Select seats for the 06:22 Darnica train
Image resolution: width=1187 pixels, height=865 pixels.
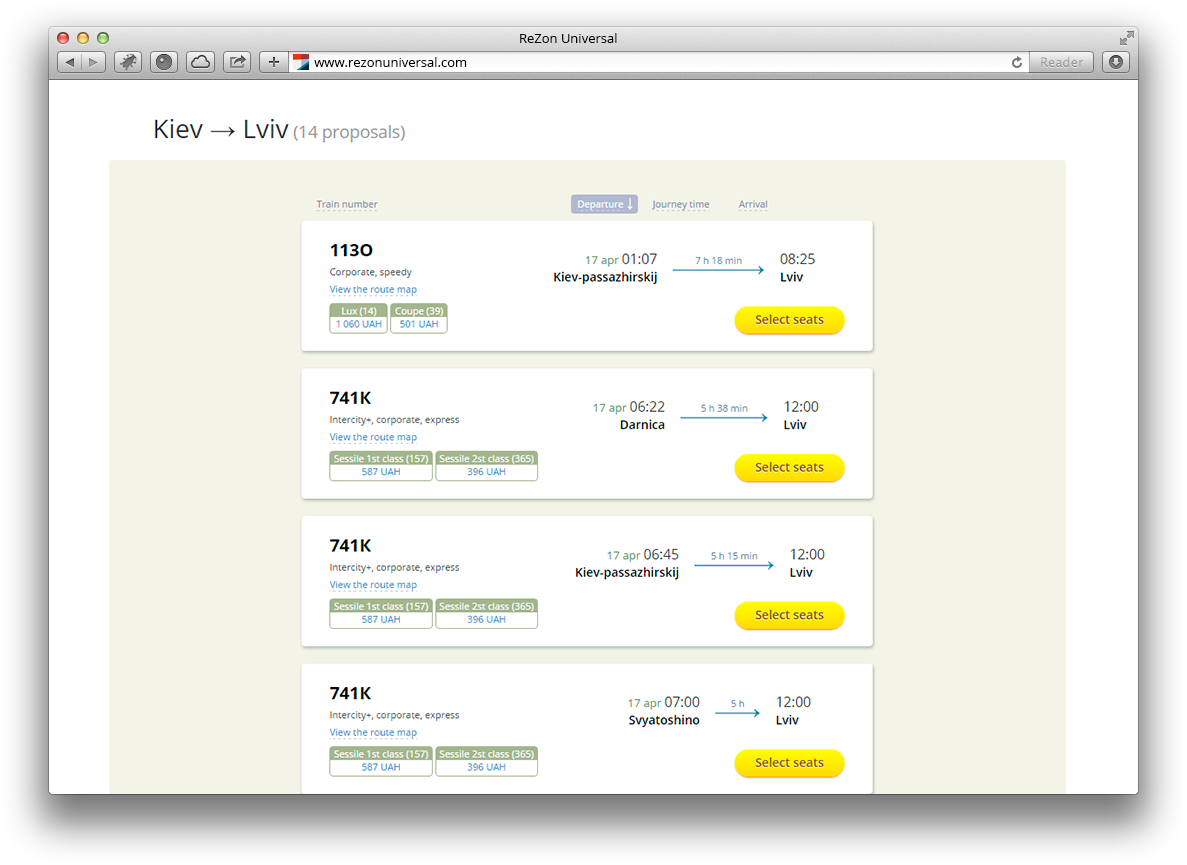789,468
